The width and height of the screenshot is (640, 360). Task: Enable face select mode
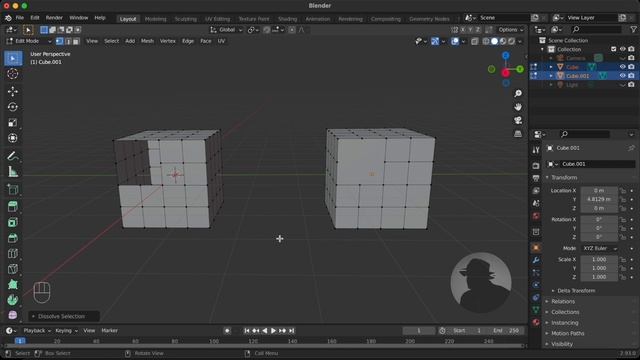pyautogui.click(x=76, y=41)
